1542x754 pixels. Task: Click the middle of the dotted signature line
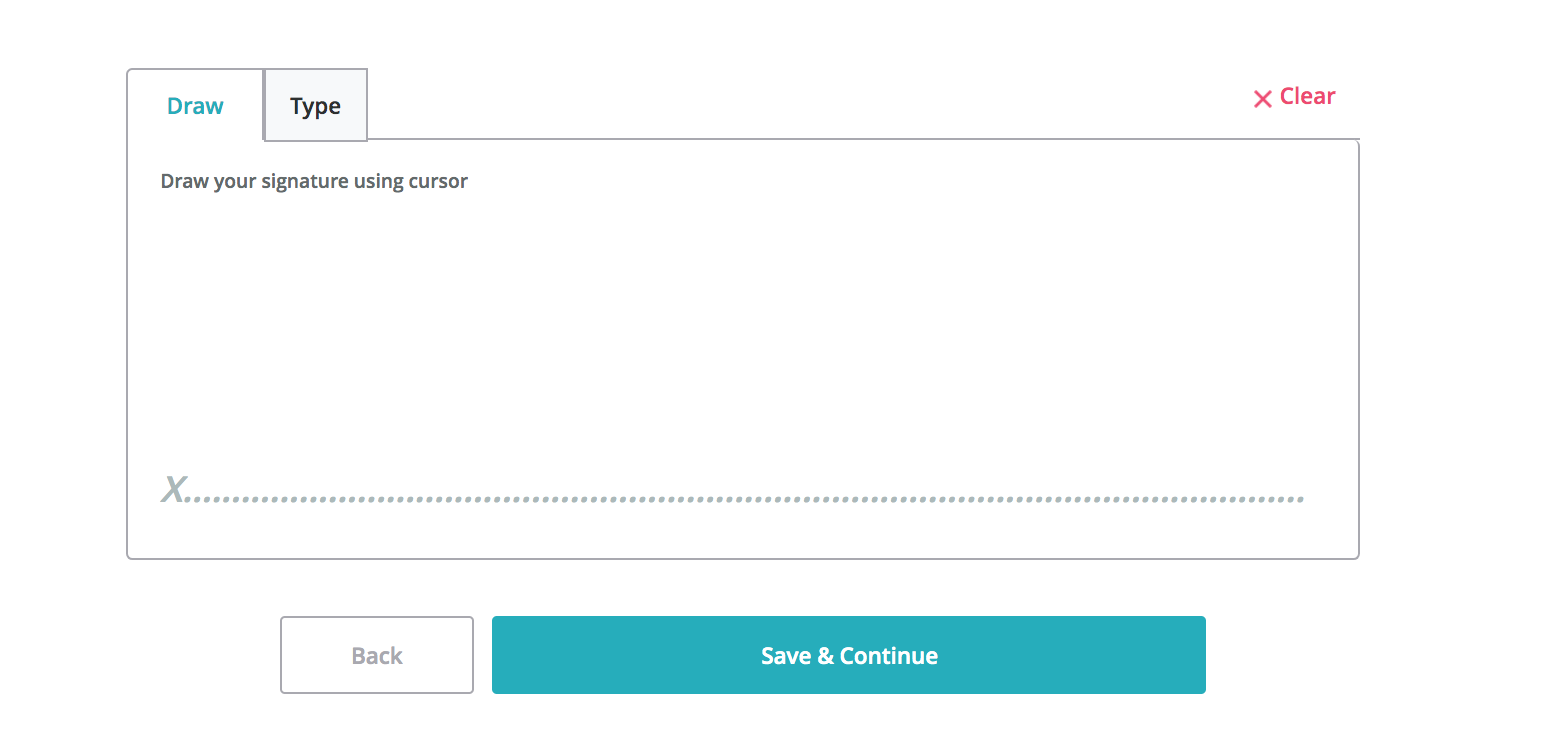point(745,498)
